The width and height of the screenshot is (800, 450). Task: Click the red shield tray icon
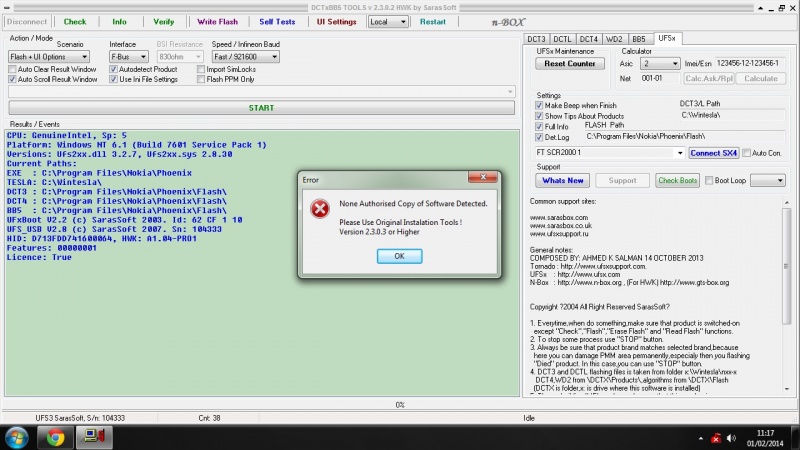tap(716, 438)
